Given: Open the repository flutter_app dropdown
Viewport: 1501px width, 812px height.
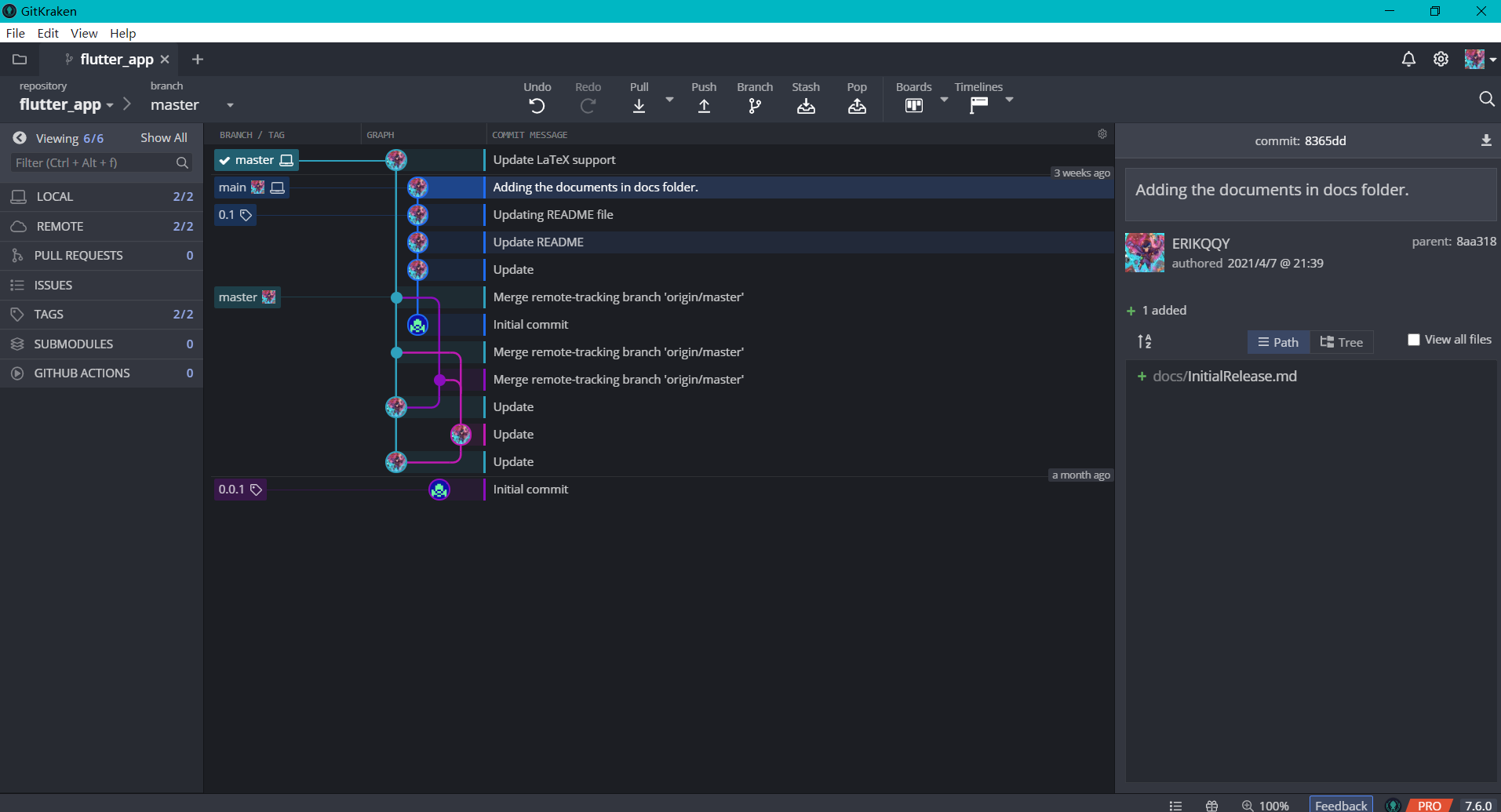Looking at the screenshot, I should 67,104.
